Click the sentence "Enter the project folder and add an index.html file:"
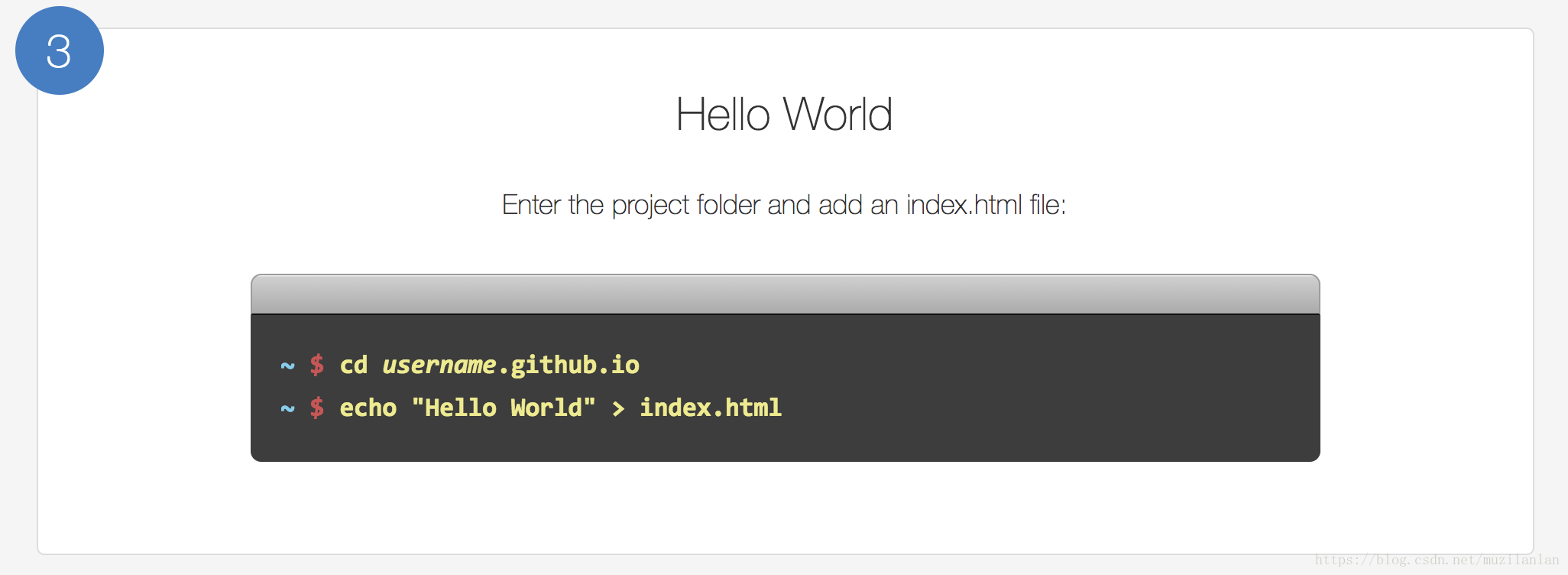Viewport: 1568px width, 575px height. (x=784, y=205)
